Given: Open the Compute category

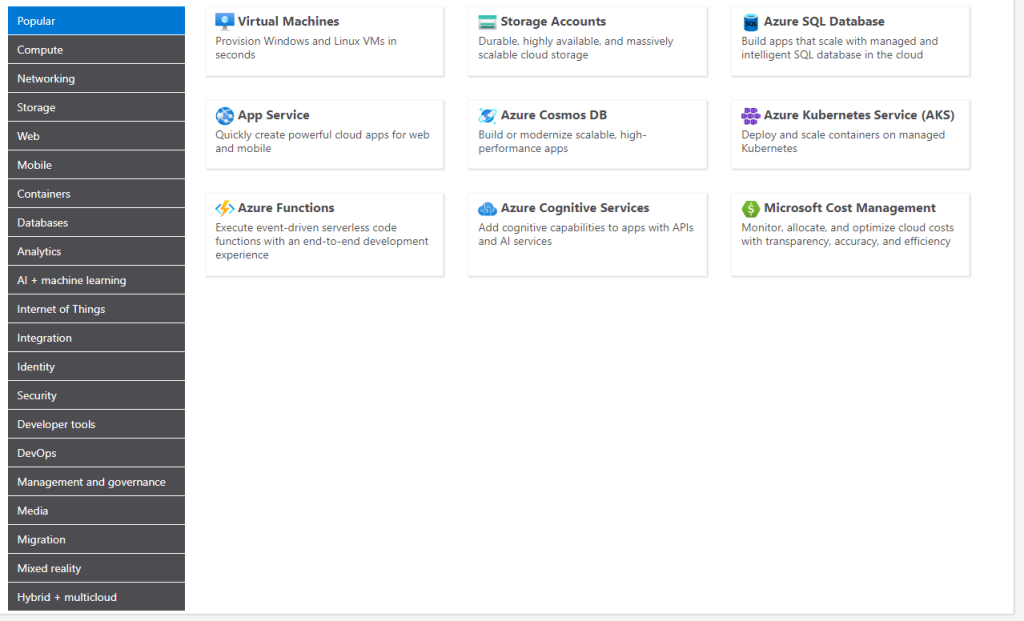Looking at the screenshot, I should 97,50.
